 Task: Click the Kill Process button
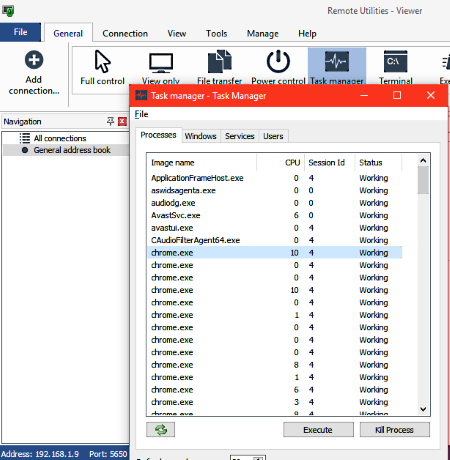(394, 430)
